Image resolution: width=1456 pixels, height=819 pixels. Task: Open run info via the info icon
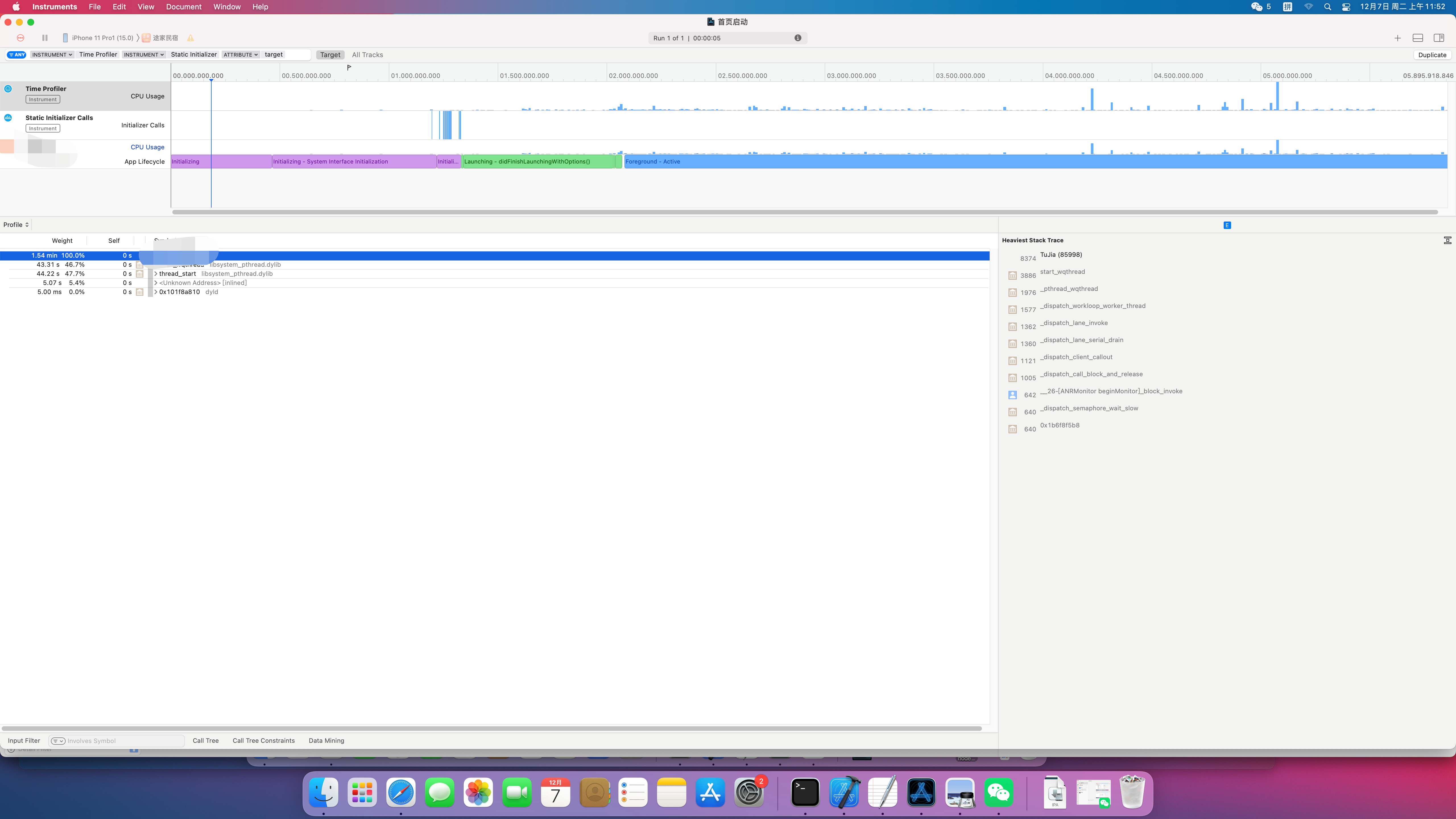coord(797,38)
